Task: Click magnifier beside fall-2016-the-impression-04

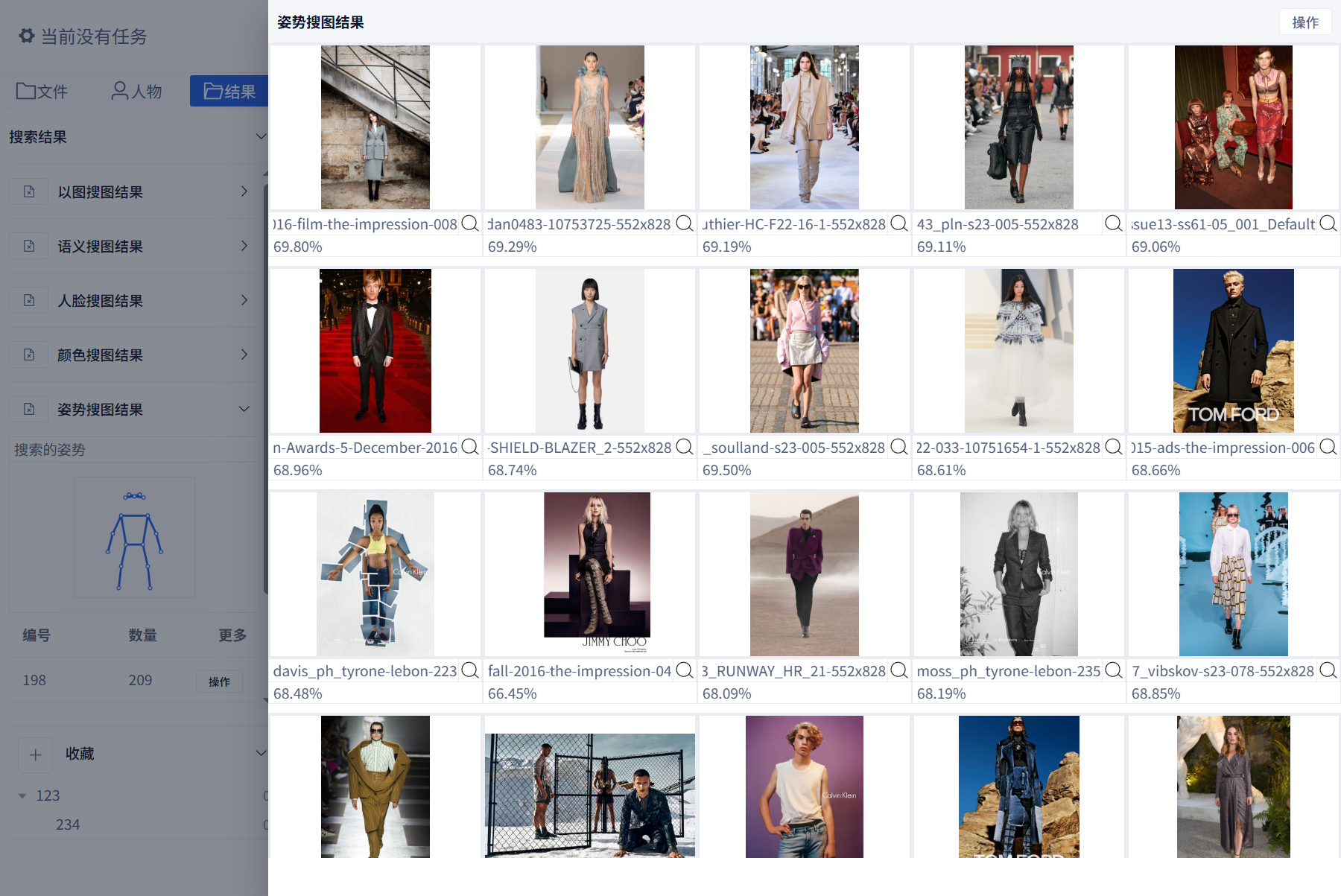Action: point(685,670)
